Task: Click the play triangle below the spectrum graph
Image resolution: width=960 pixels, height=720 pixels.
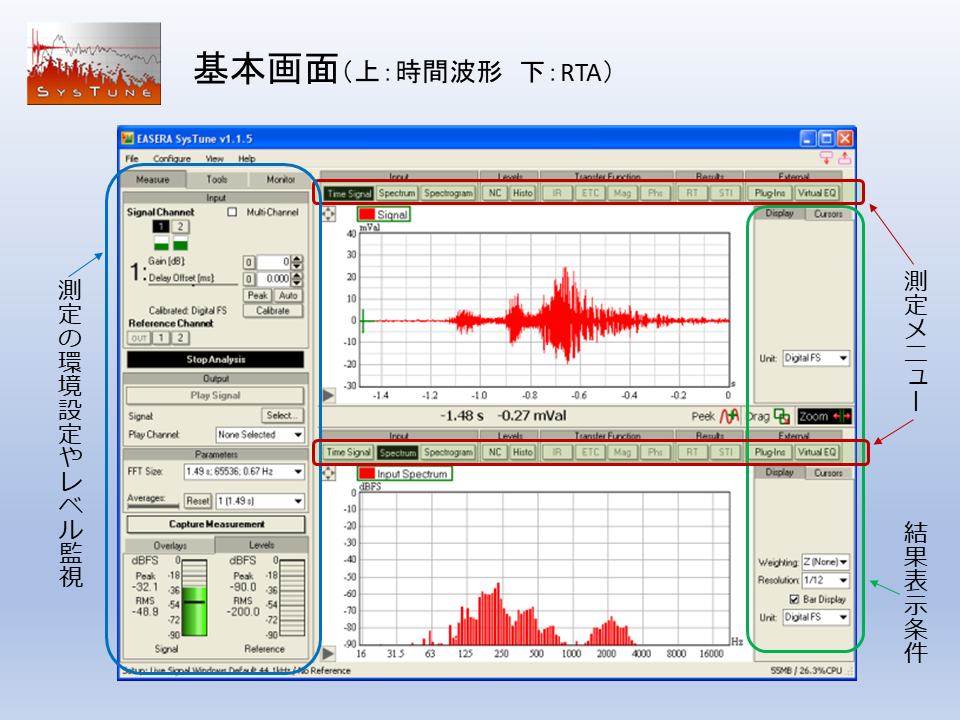Action: (x=329, y=654)
